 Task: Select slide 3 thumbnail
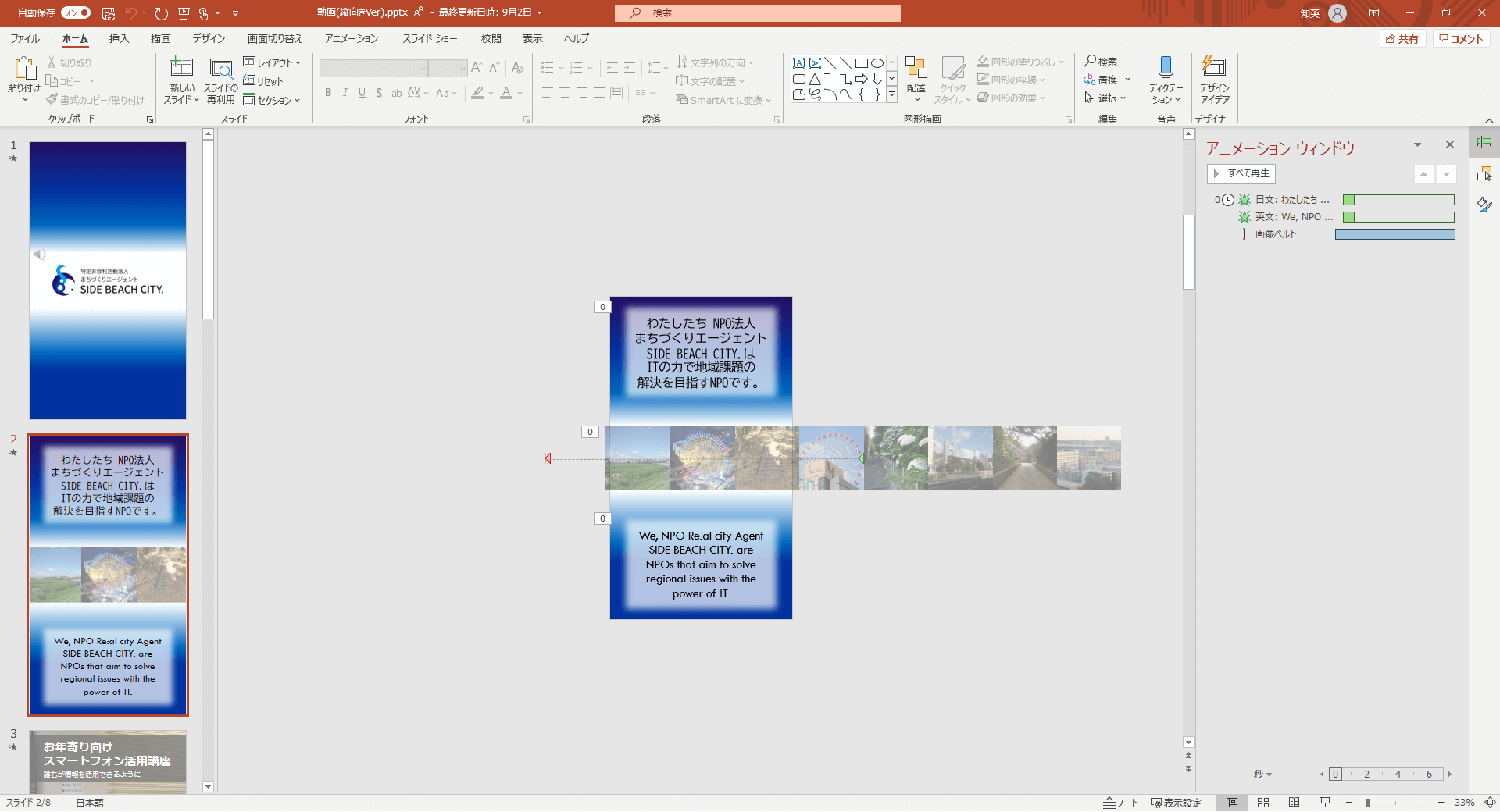(x=108, y=762)
